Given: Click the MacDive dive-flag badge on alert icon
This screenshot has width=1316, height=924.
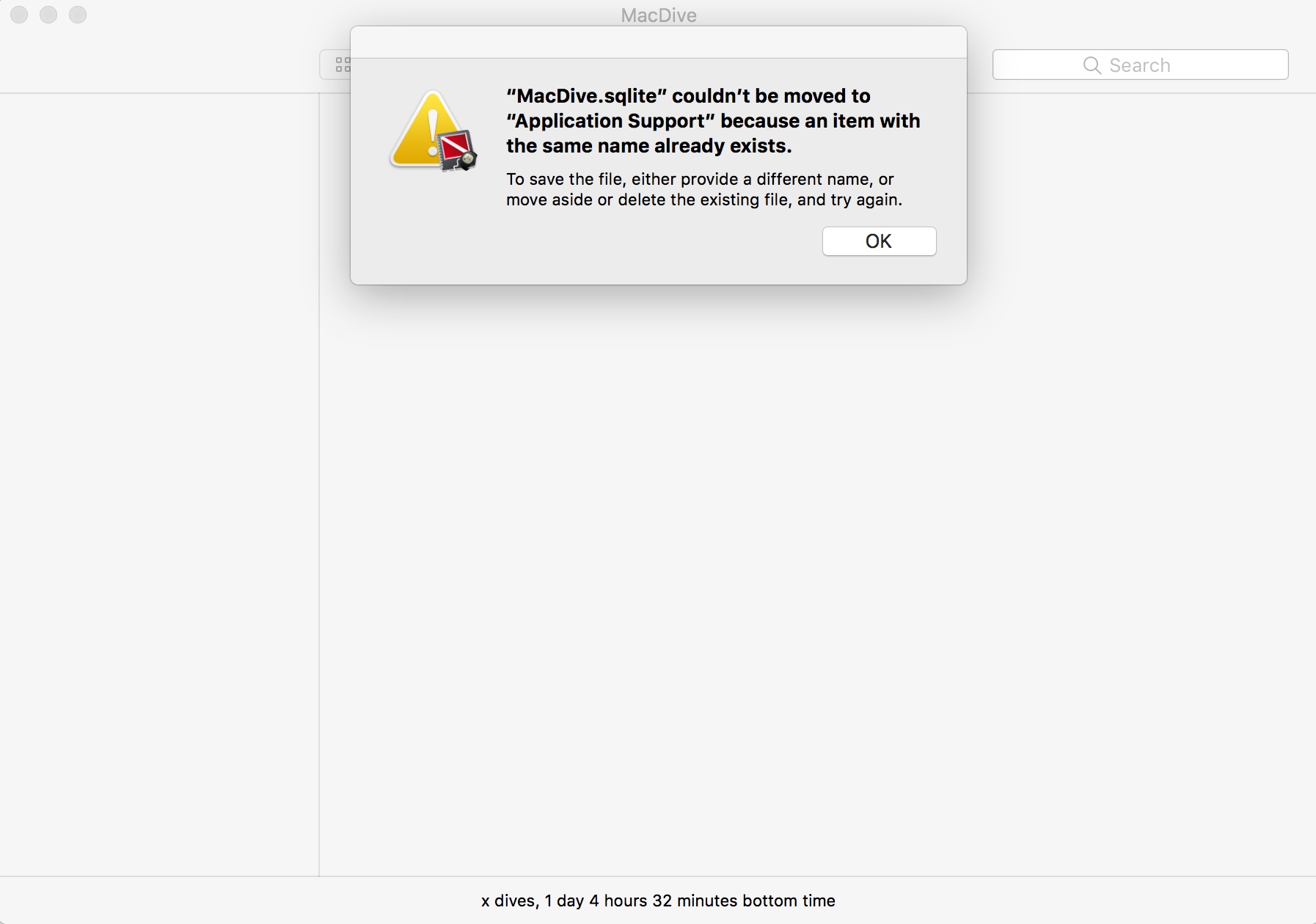Looking at the screenshot, I should click(458, 151).
